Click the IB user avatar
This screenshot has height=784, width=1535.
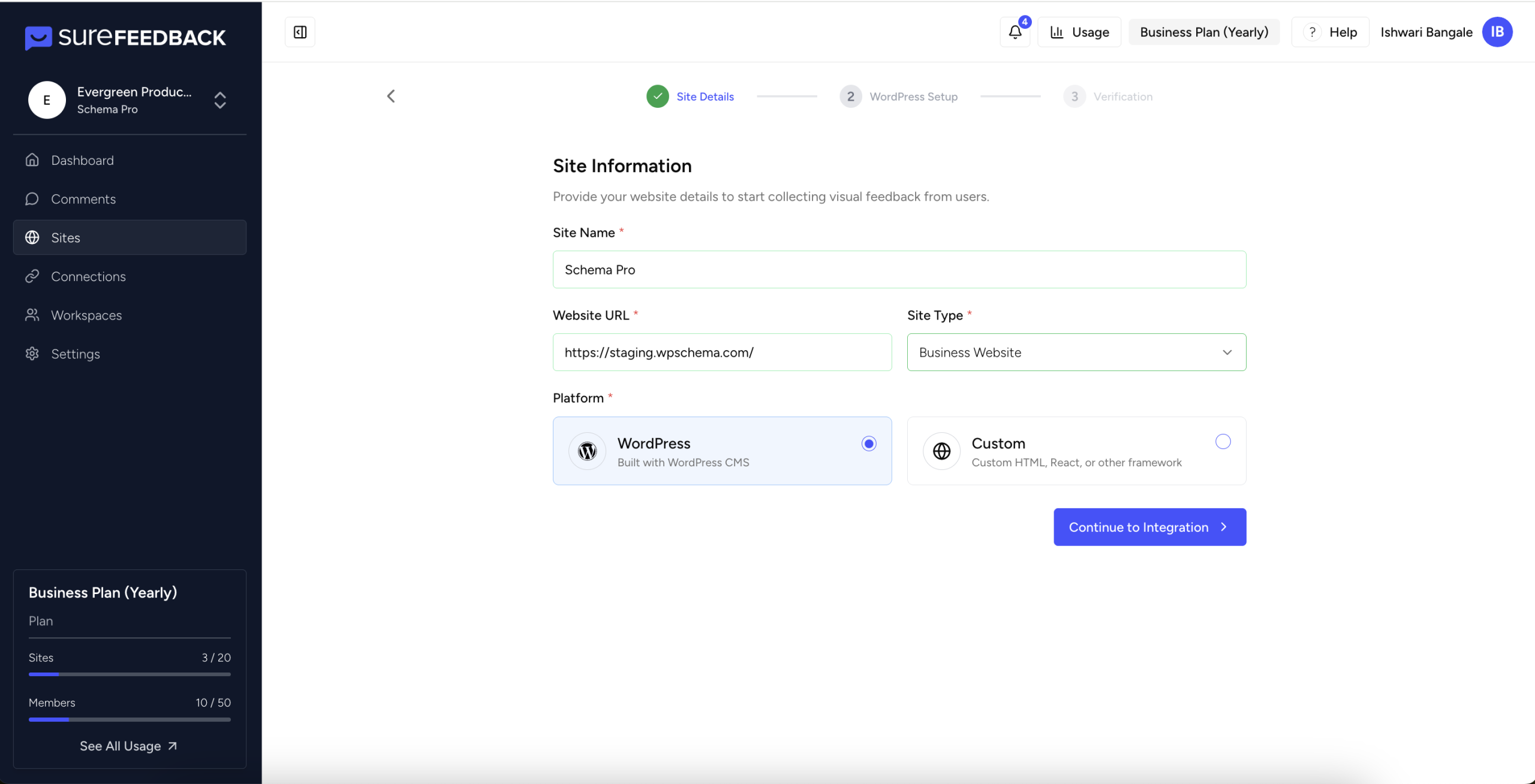(x=1497, y=32)
